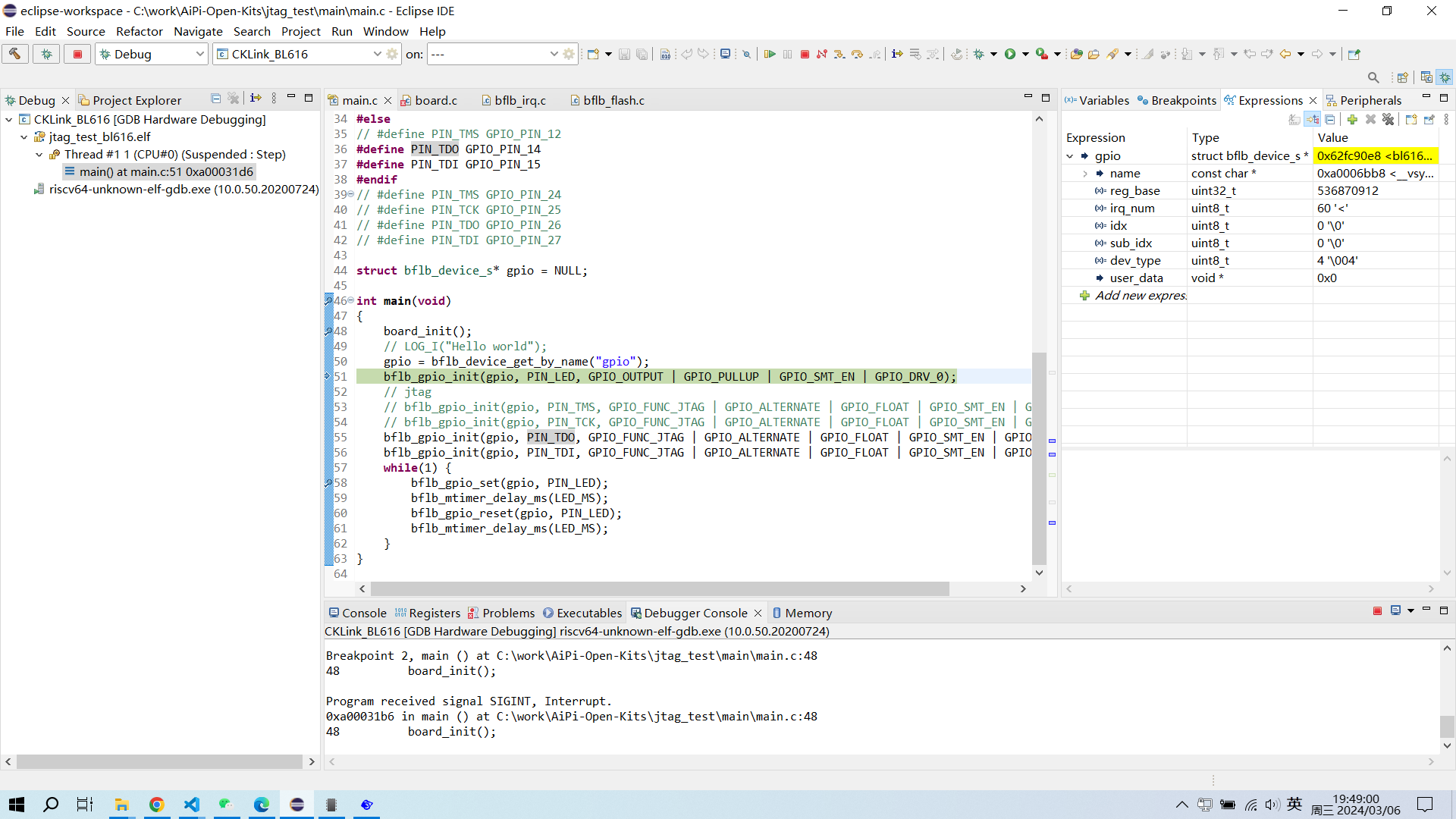Open Windows taskbar Search magnifier
Viewport: 1456px width, 819px height.
(51, 805)
